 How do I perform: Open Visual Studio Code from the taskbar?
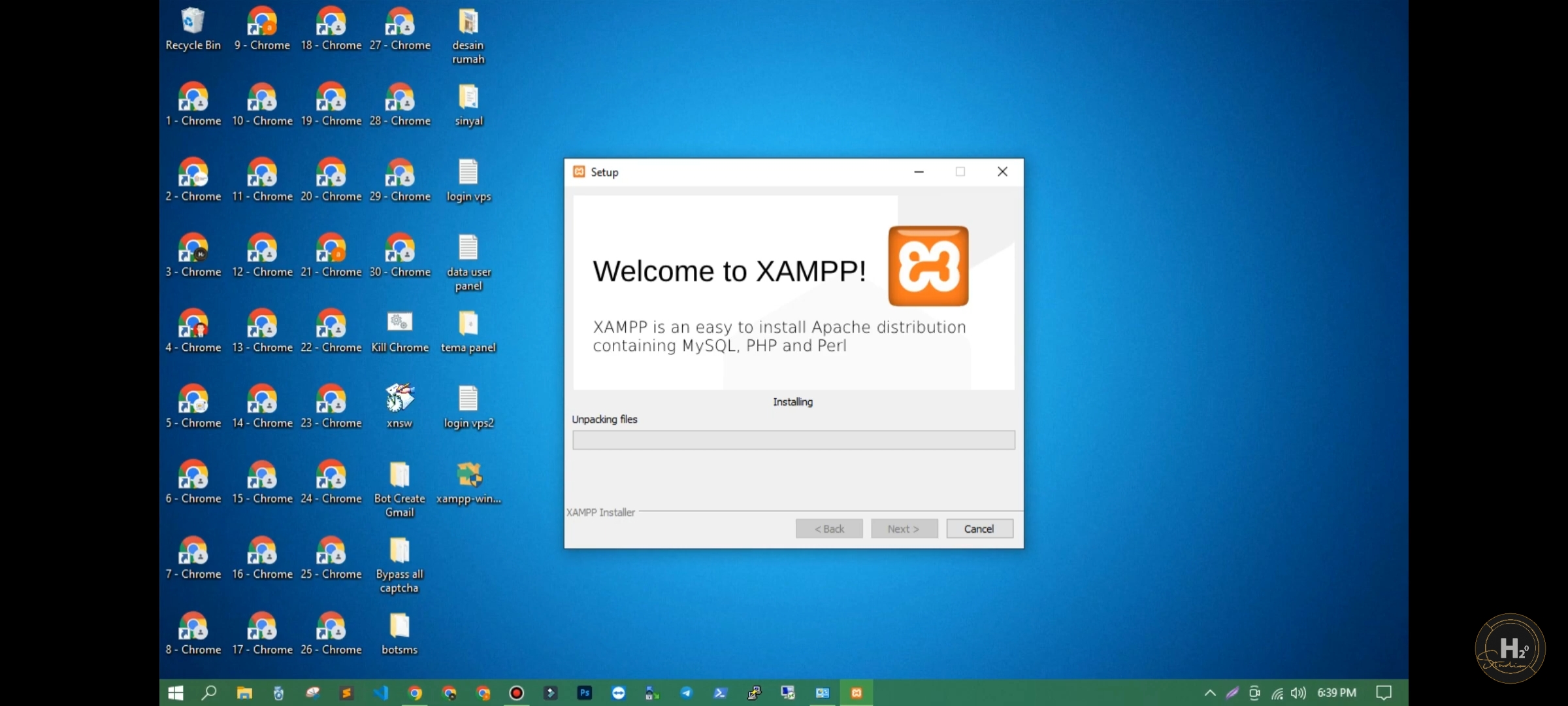(380, 693)
